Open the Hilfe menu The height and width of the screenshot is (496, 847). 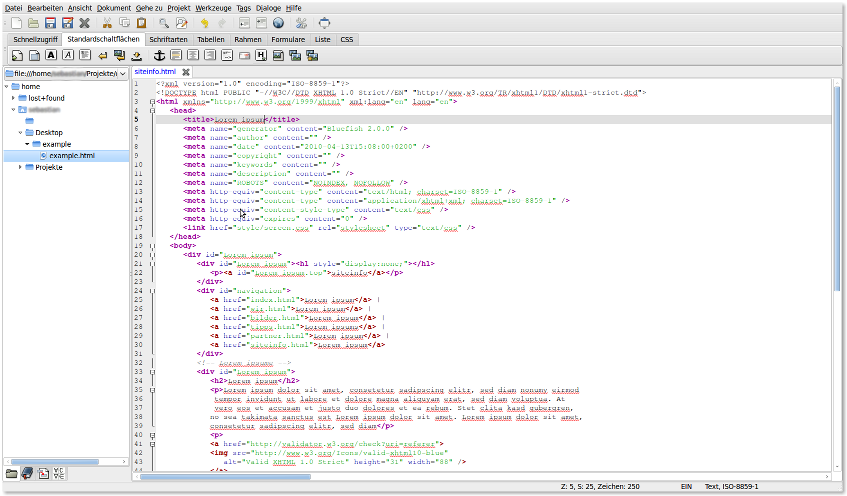tap(293, 8)
